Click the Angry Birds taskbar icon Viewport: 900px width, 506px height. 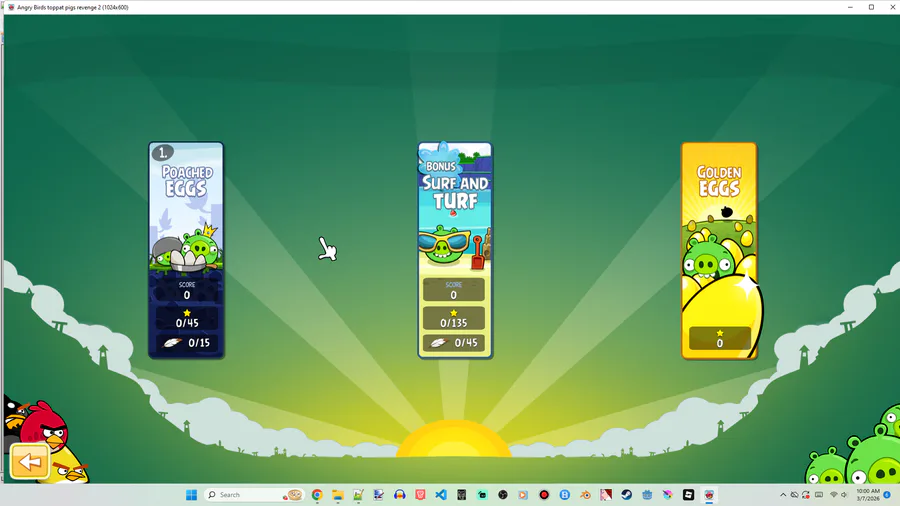(x=709, y=495)
